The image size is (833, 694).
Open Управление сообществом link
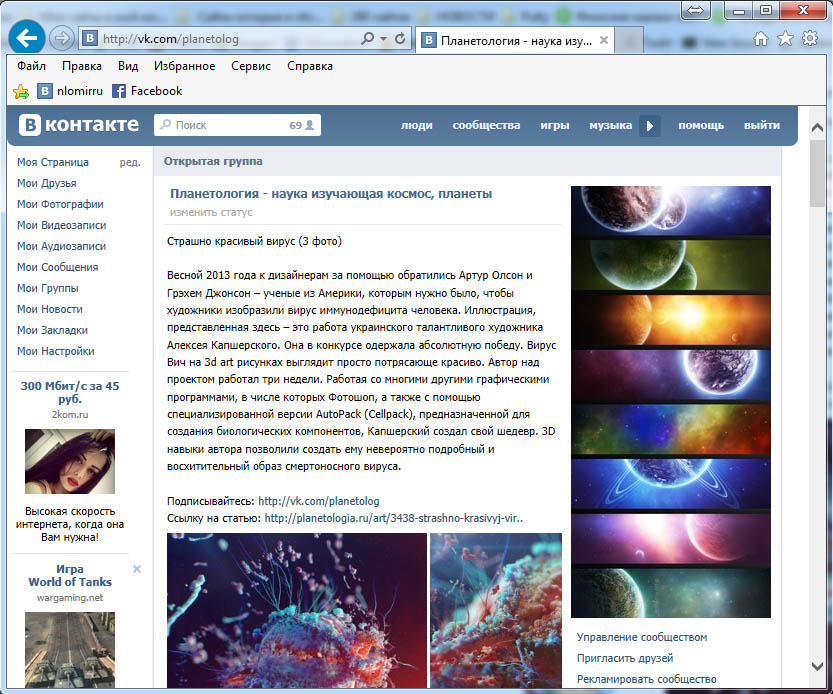coord(642,637)
